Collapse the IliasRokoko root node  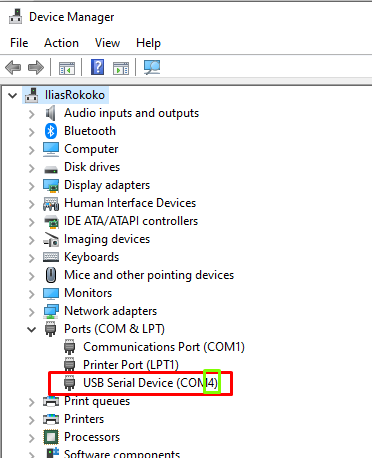pyautogui.click(x=13, y=96)
